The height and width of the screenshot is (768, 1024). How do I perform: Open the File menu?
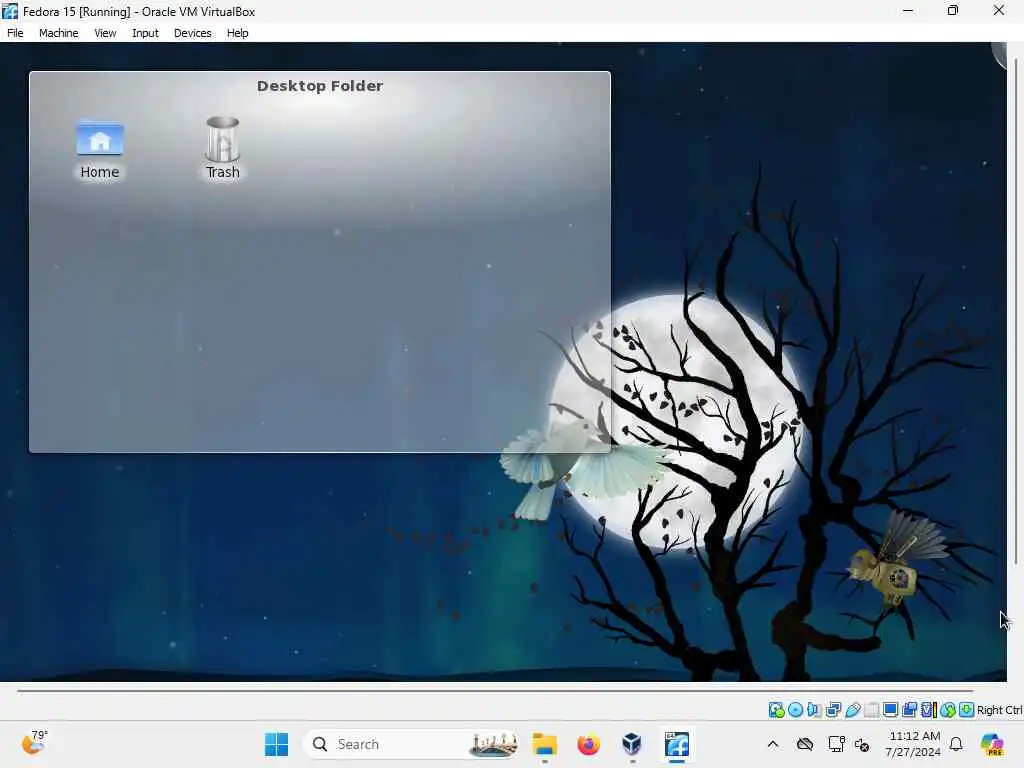(x=15, y=33)
